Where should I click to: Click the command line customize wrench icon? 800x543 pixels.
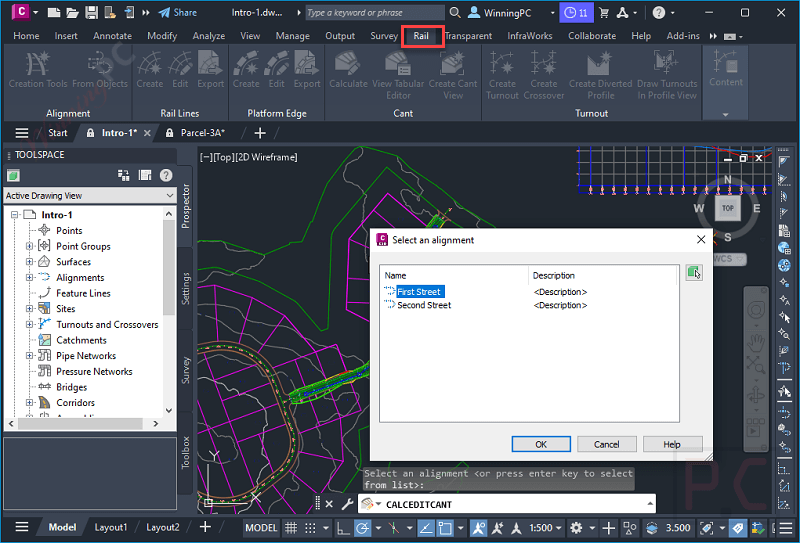pos(347,504)
